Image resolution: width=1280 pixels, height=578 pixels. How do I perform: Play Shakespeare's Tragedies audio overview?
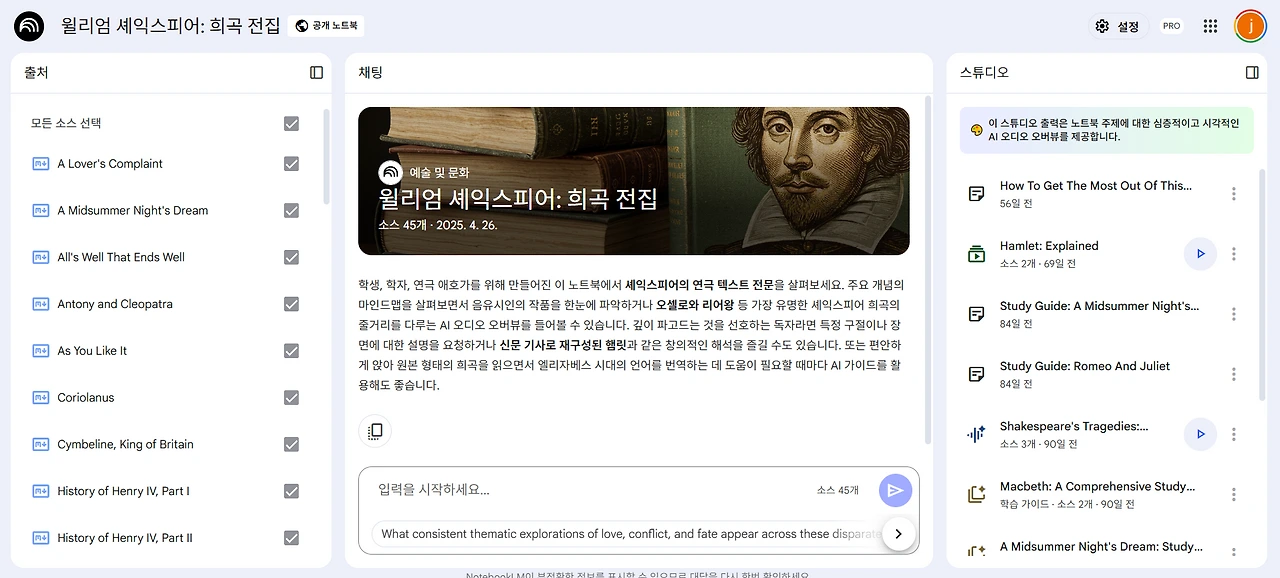tap(1200, 434)
